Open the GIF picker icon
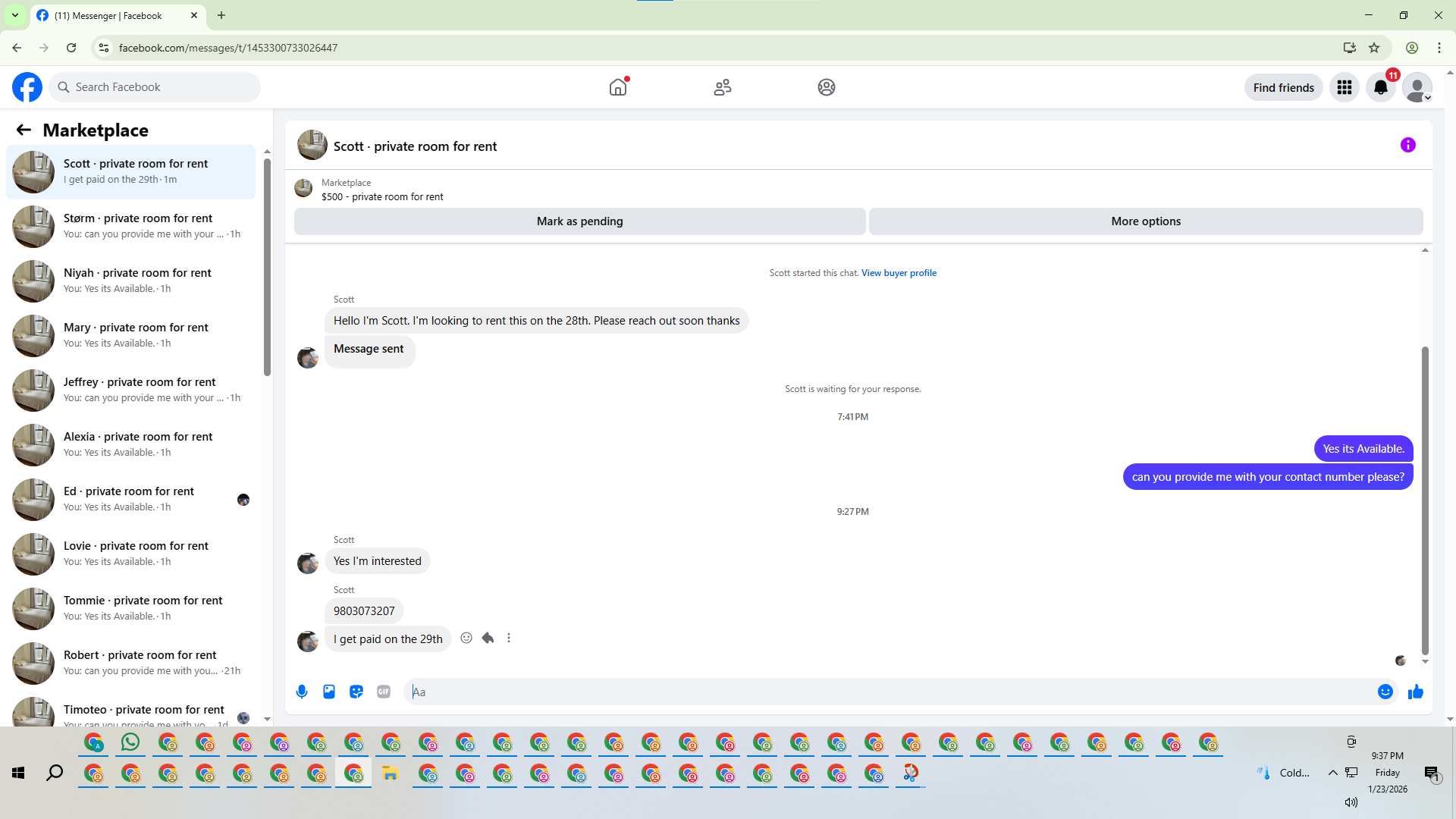Screen dimensions: 1456x819 tap(384, 692)
